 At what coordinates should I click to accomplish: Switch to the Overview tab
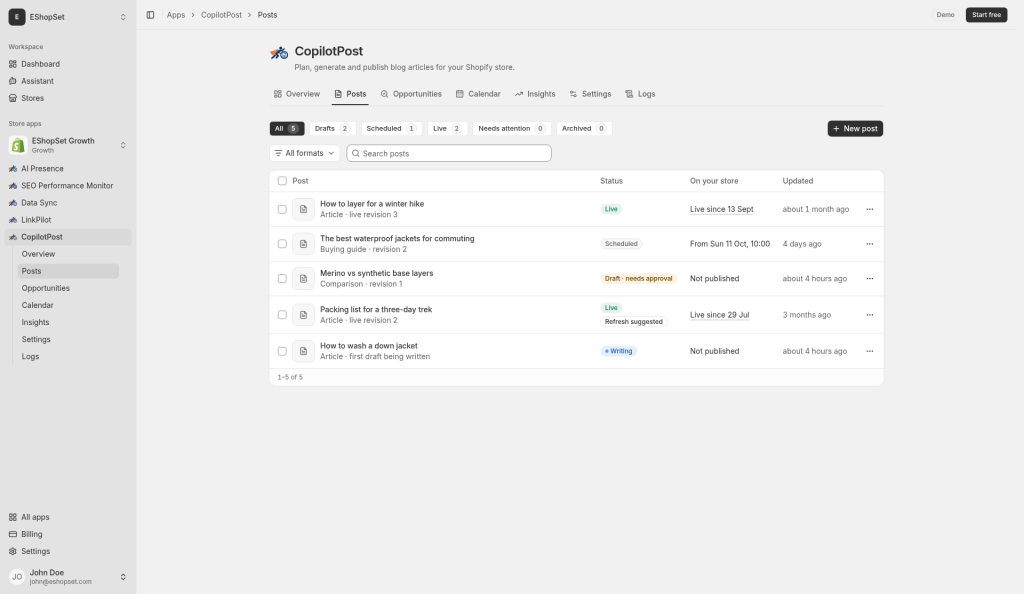(296, 94)
